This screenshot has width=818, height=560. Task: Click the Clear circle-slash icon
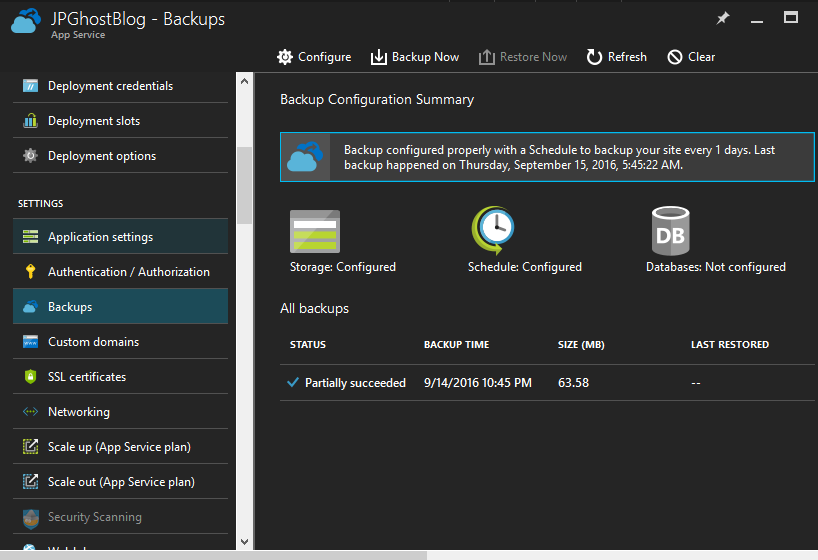[x=675, y=57]
